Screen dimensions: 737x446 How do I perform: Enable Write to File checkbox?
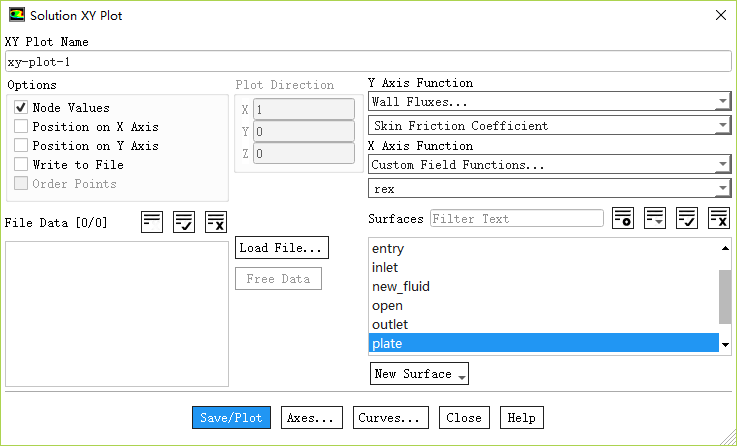pyautogui.click(x=21, y=165)
